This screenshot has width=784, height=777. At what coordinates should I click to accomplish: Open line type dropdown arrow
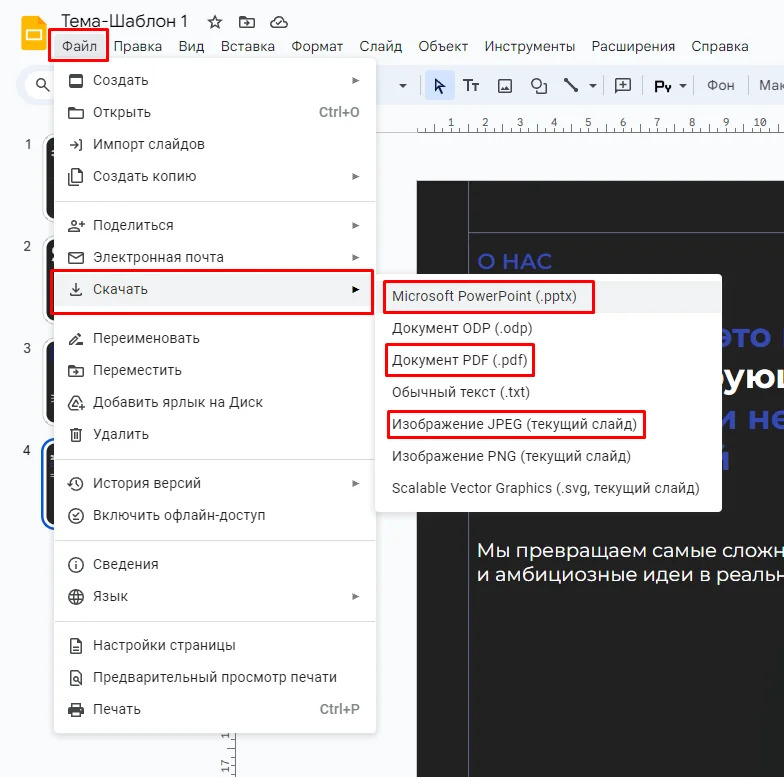592,86
